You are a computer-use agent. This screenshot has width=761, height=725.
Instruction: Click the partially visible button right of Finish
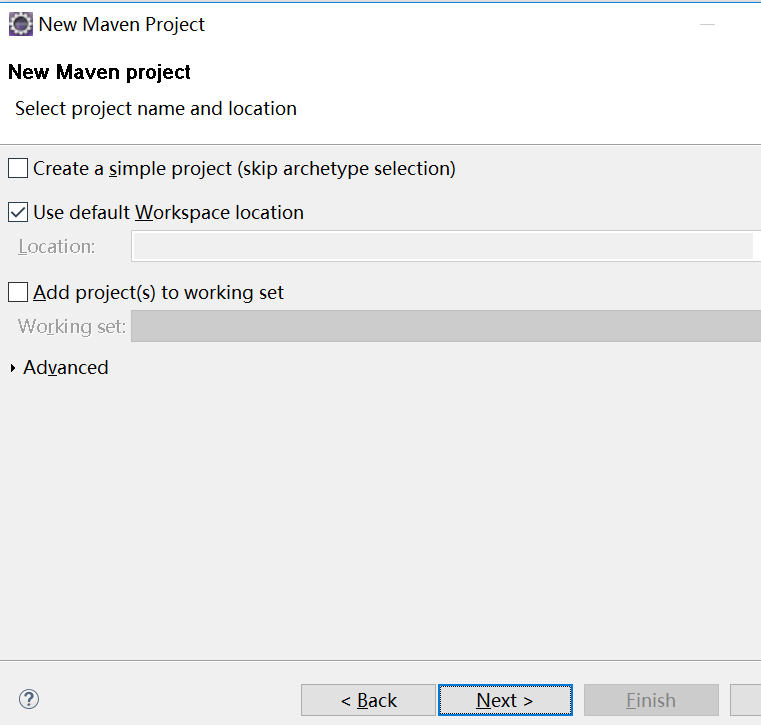click(748, 700)
